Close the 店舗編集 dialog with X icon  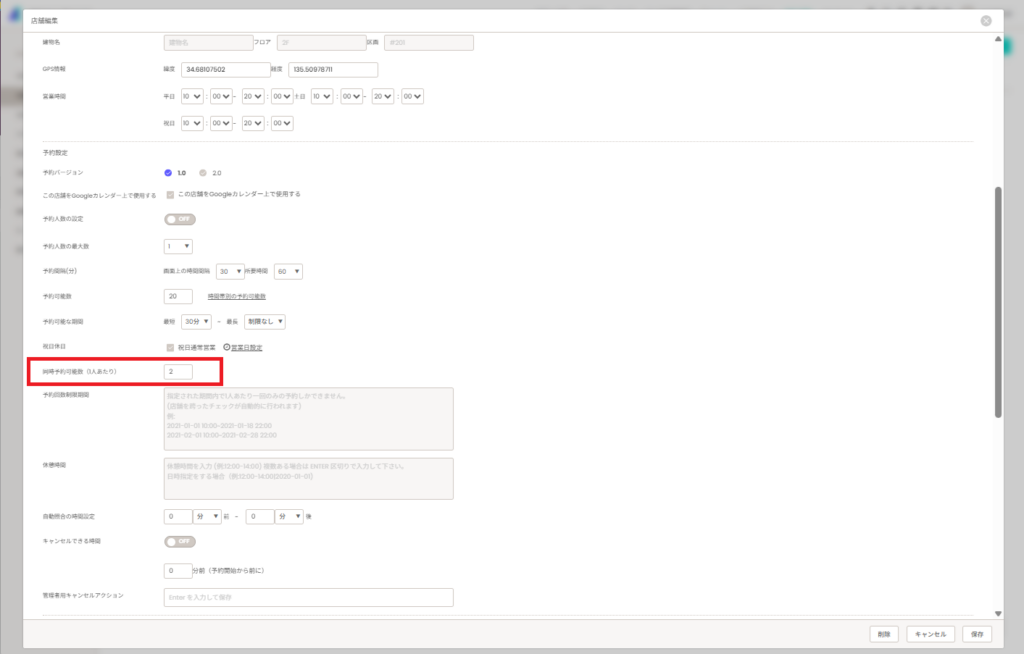[x=986, y=20]
